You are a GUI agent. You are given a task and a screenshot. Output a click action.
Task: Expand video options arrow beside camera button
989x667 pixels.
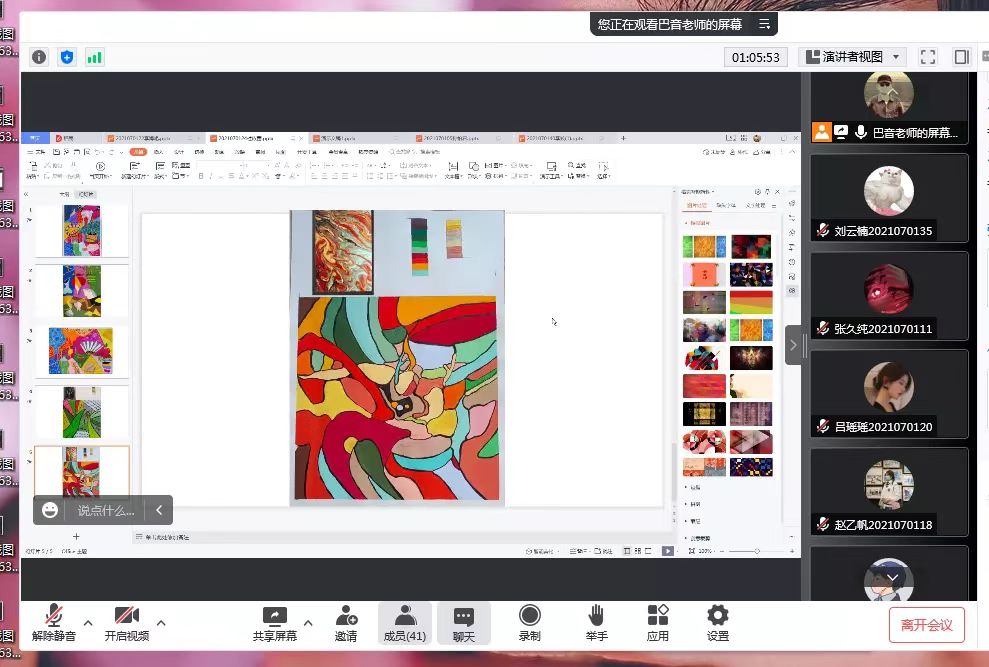(161, 623)
